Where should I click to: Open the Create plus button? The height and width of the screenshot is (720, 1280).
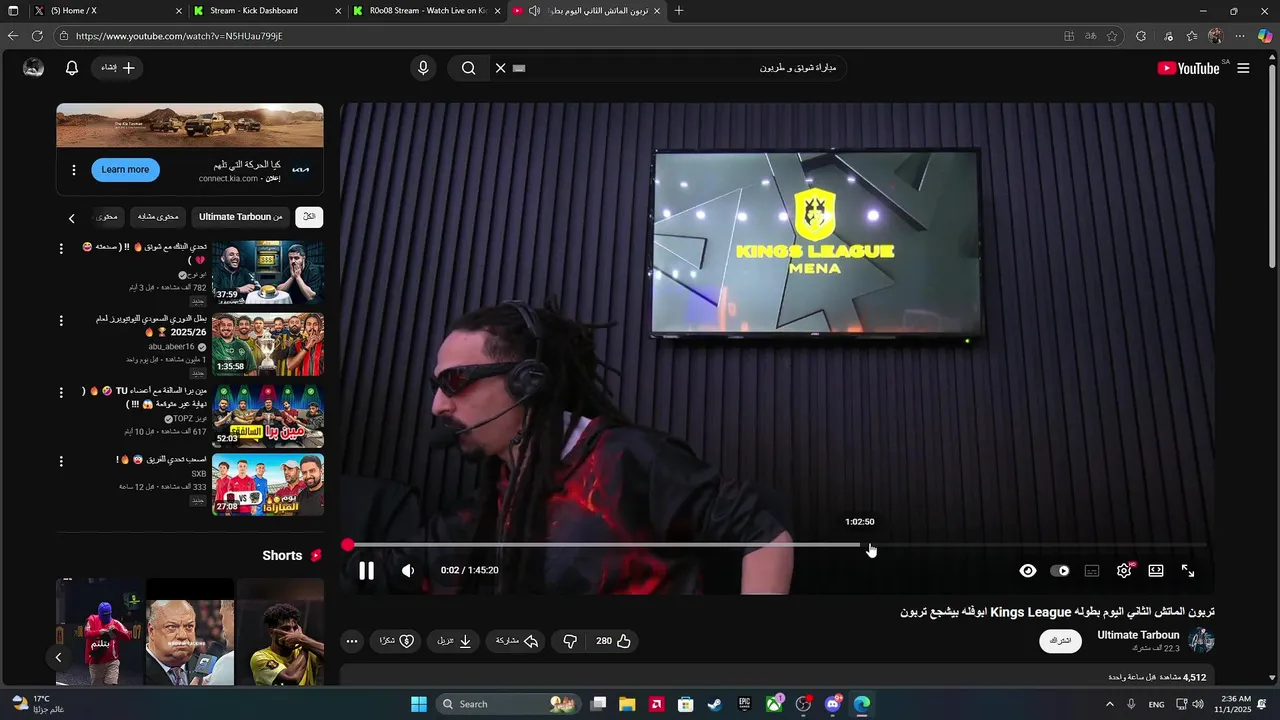pyautogui.click(x=118, y=68)
